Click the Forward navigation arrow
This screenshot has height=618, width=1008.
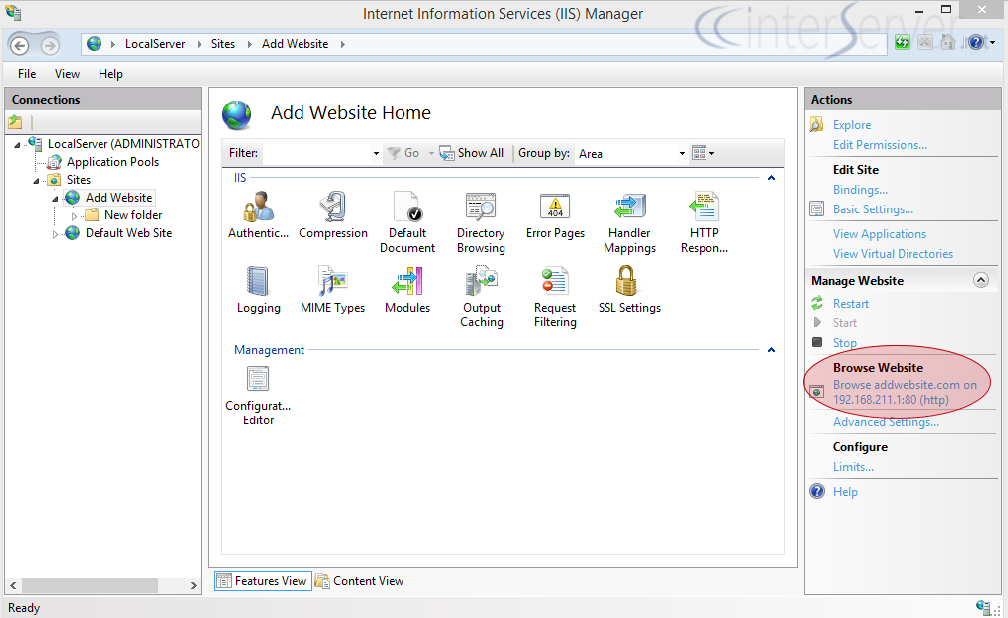click(x=50, y=45)
